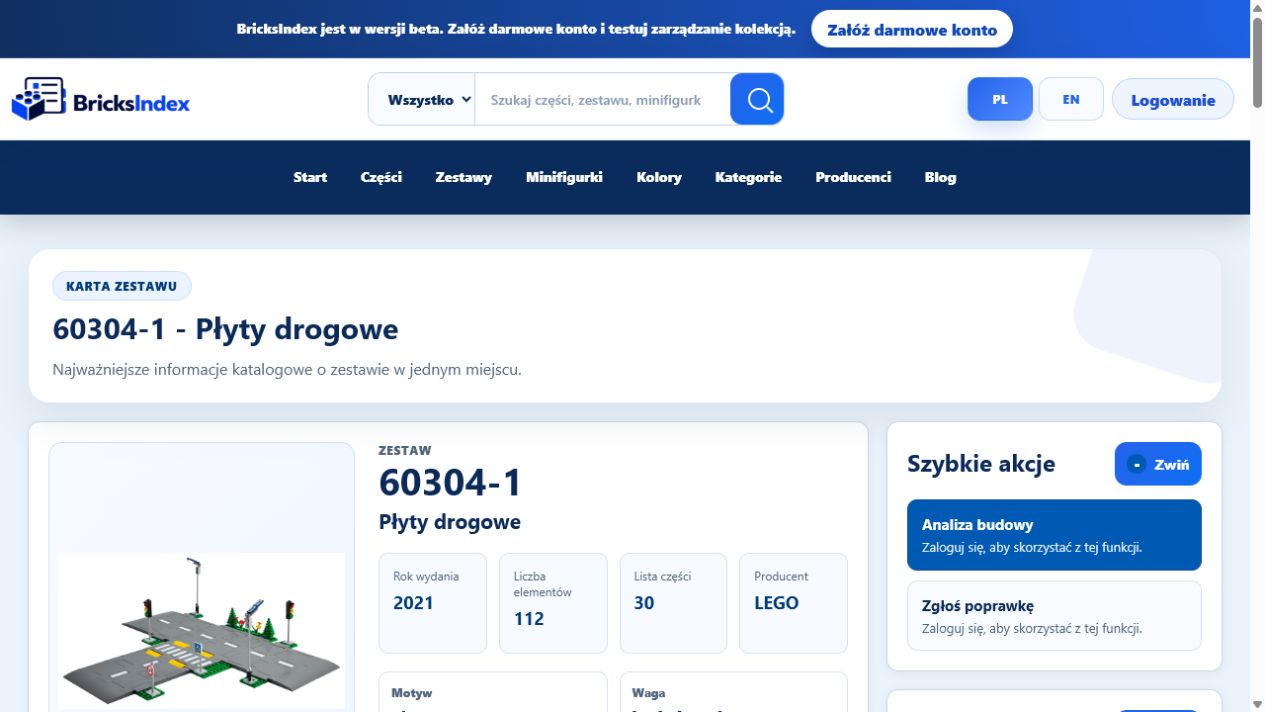Screen dimensions: 1265x712
Task: Click Załóż darmowe konto button
Action: [912, 29]
